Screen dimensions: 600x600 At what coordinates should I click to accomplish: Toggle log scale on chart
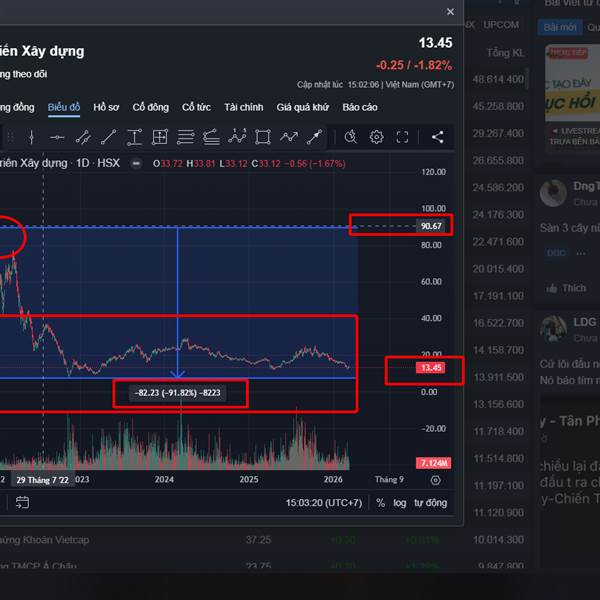[399, 503]
